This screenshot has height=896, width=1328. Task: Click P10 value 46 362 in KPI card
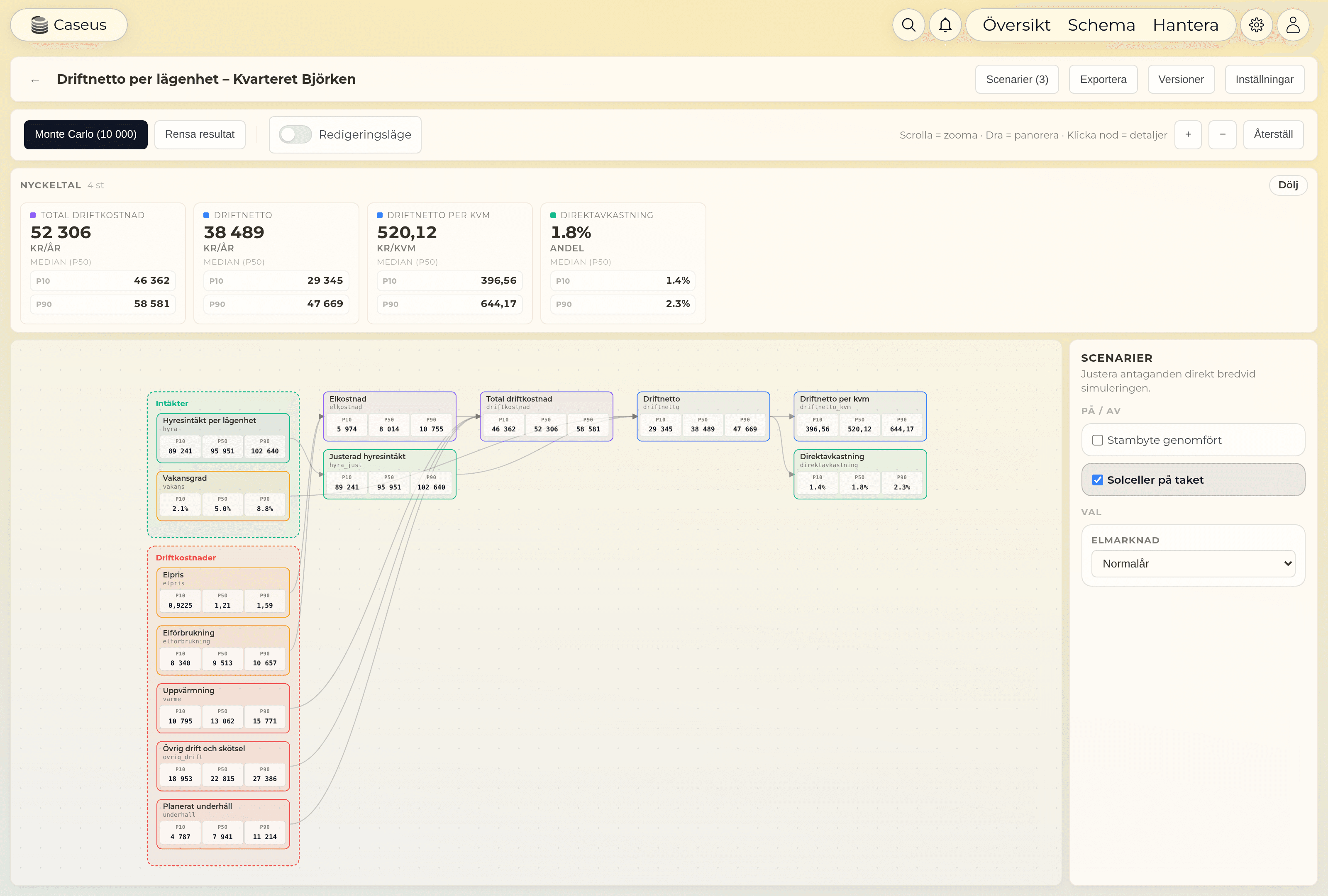tap(152, 280)
